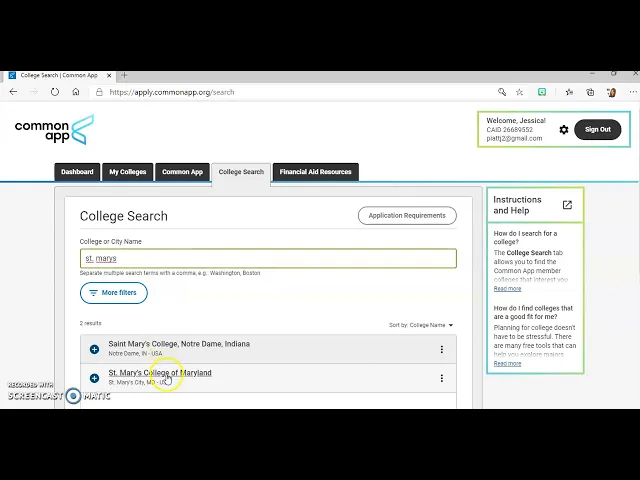Open account settings gear icon

pos(564,130)
